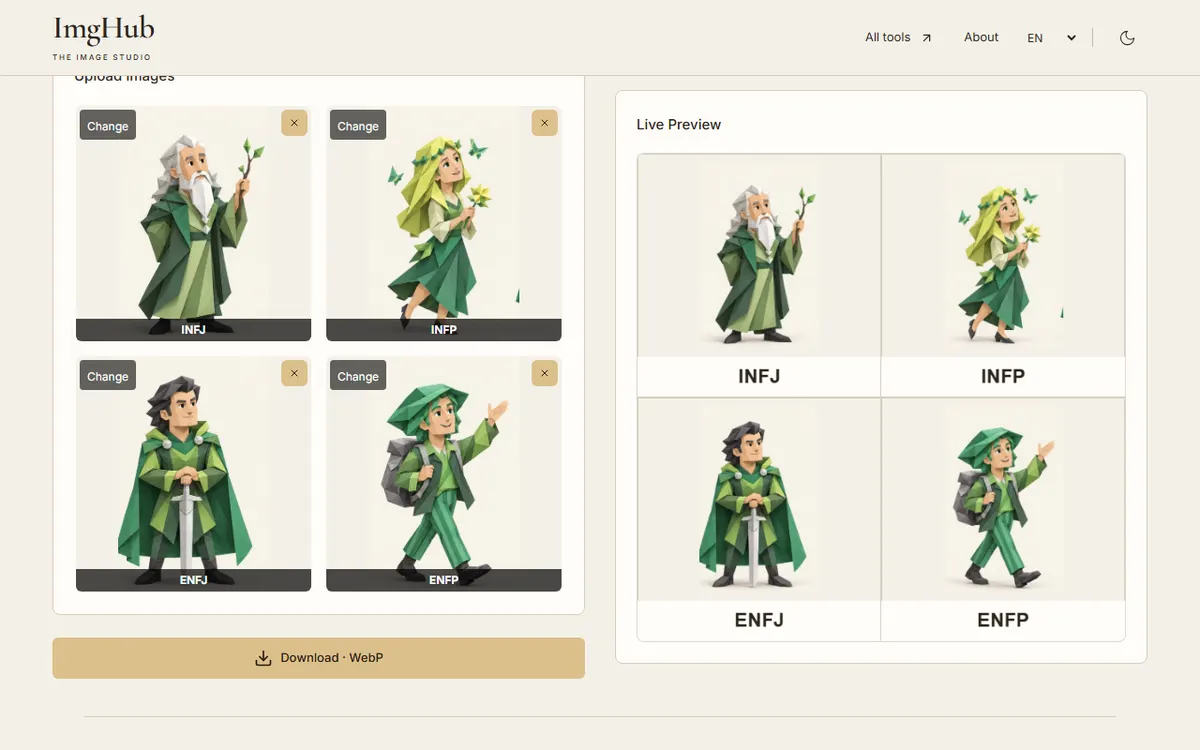The height and width of the screenshot is (750, 1200).
Task: Remove the INFJ image
Action: pos(294,123)
